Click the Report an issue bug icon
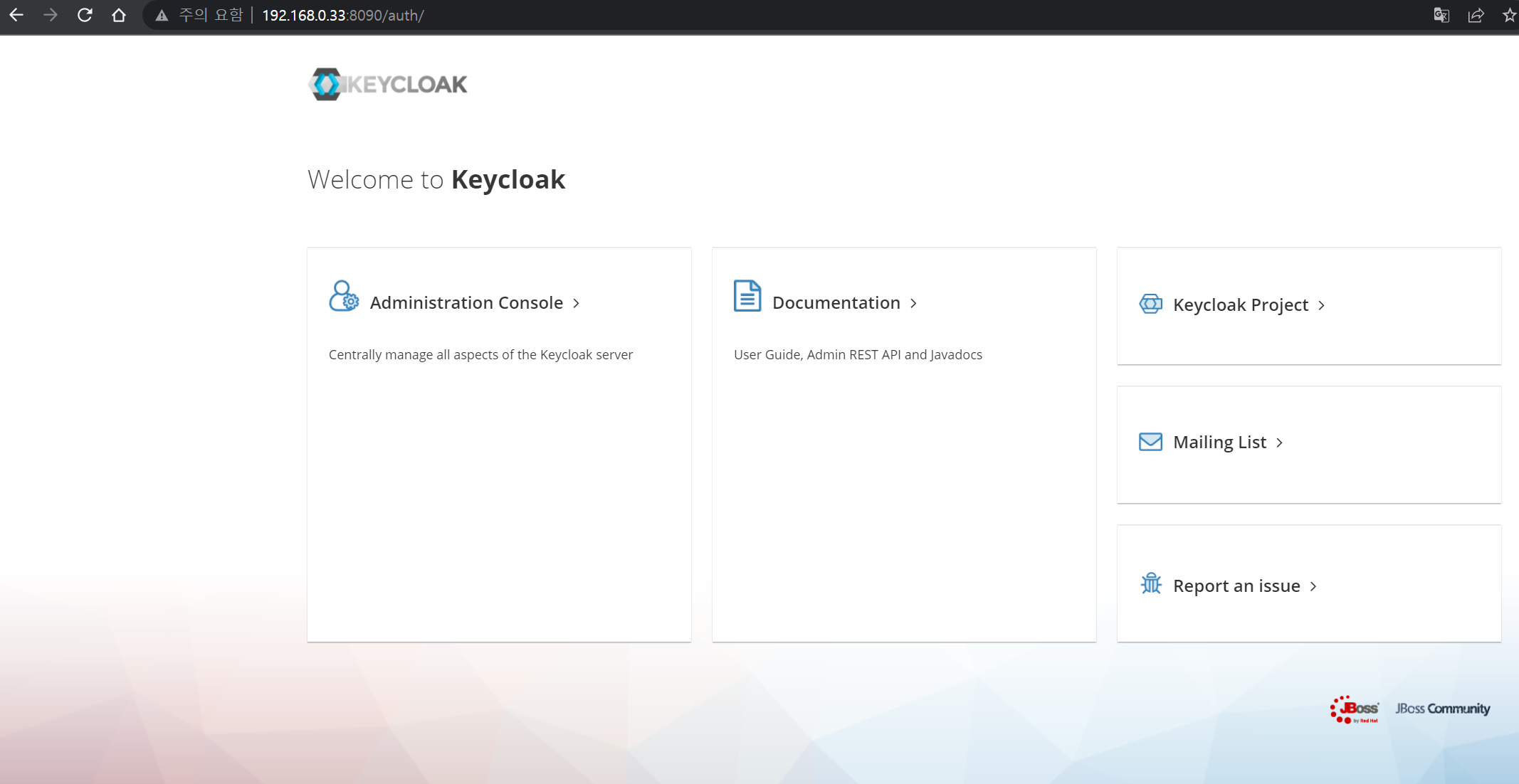This screenshot has height=784, width=1519. tap(1150, 584)
